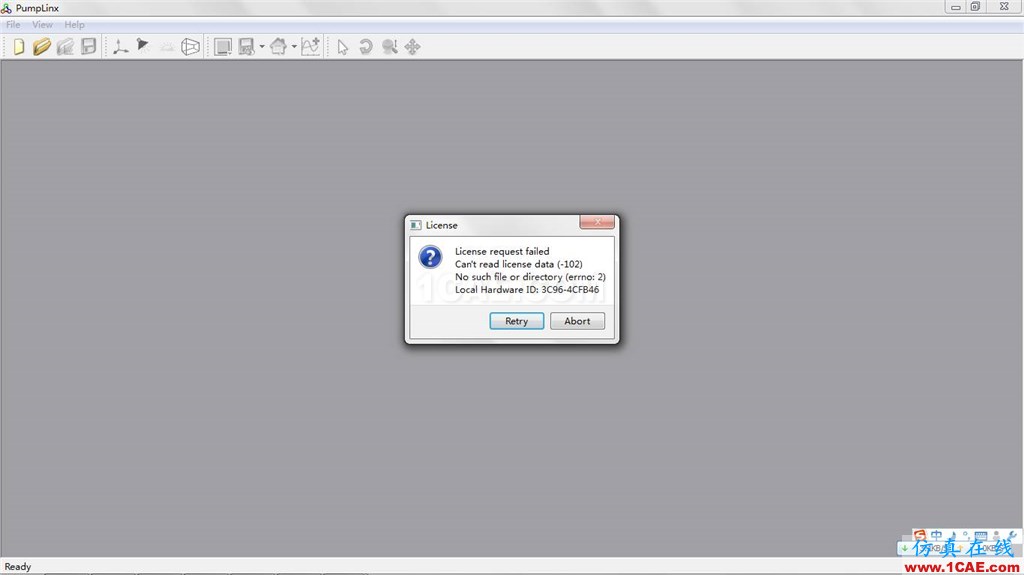The height and width of the screenshot is (575, 1024).
Task: Click the greyed import geometry icon
Action: pyautogui.click(x=65, y=47)
